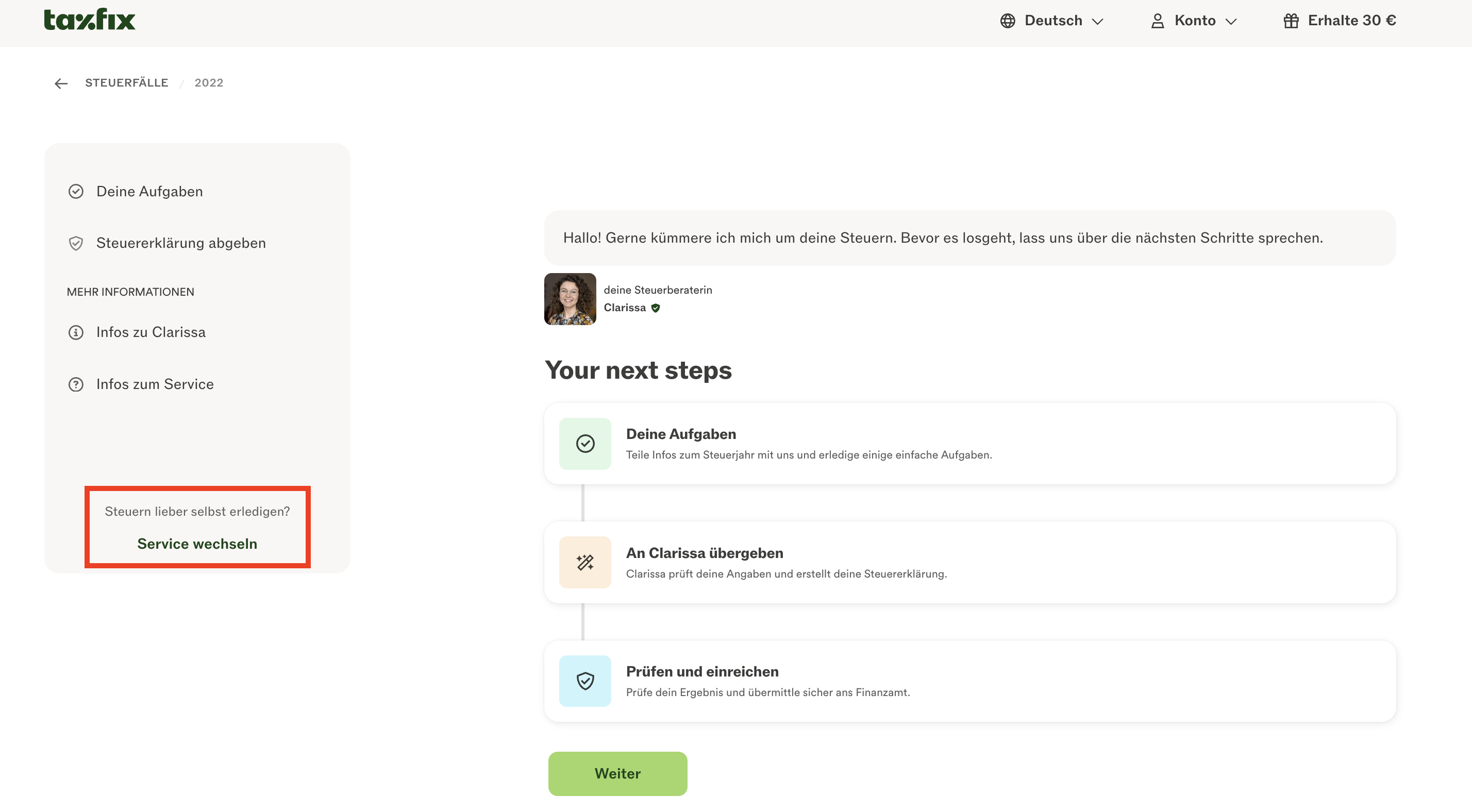Screen dimensions: 1472x812
Task: Expand the Konto account menu
Action: (x=1193, y=21)
